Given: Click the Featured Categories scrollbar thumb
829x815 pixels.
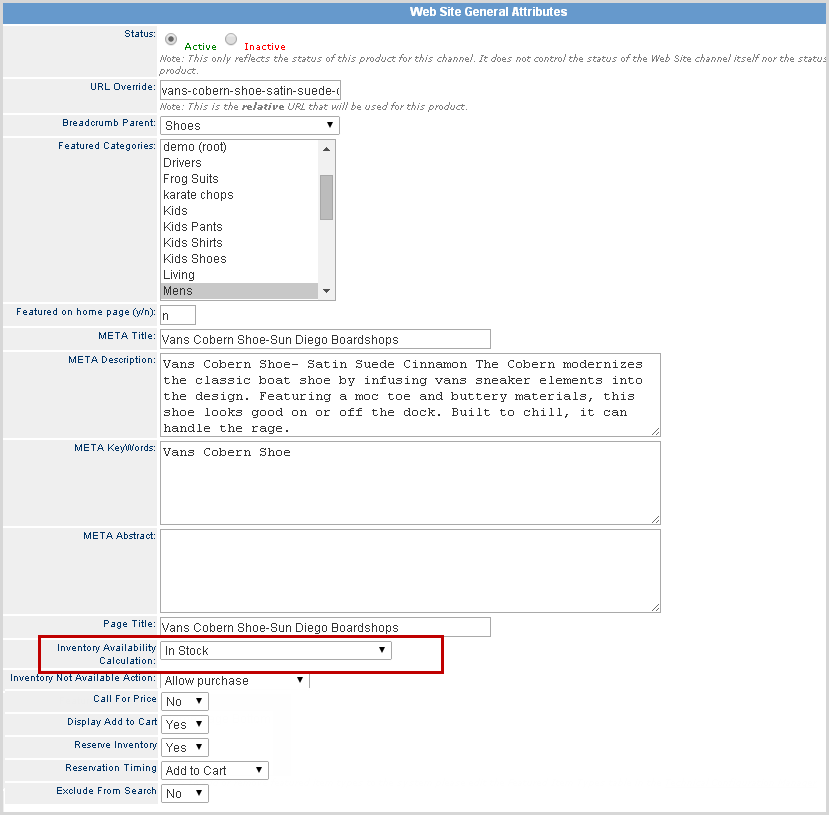Looking at the screenshot, I should [326, 197].
